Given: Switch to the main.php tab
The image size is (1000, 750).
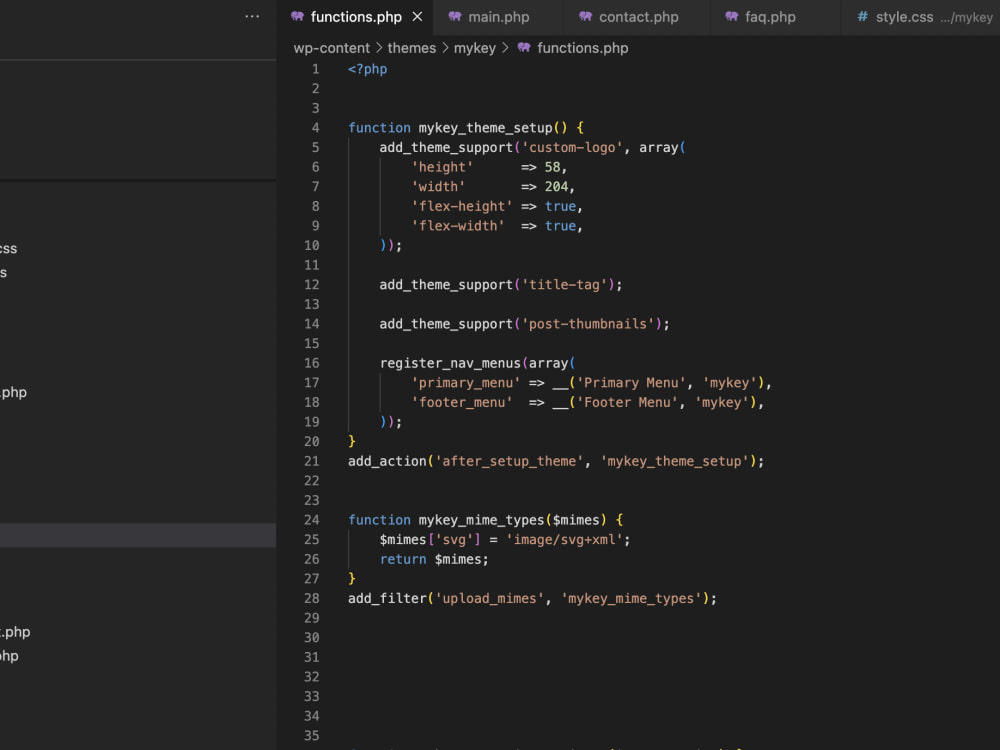Looking at the screenshot, I should pyautogui.click(x=498, y=17).
